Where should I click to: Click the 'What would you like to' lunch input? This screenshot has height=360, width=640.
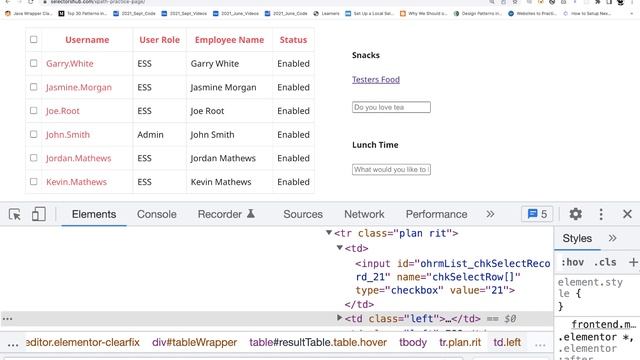tap(391, 169)
